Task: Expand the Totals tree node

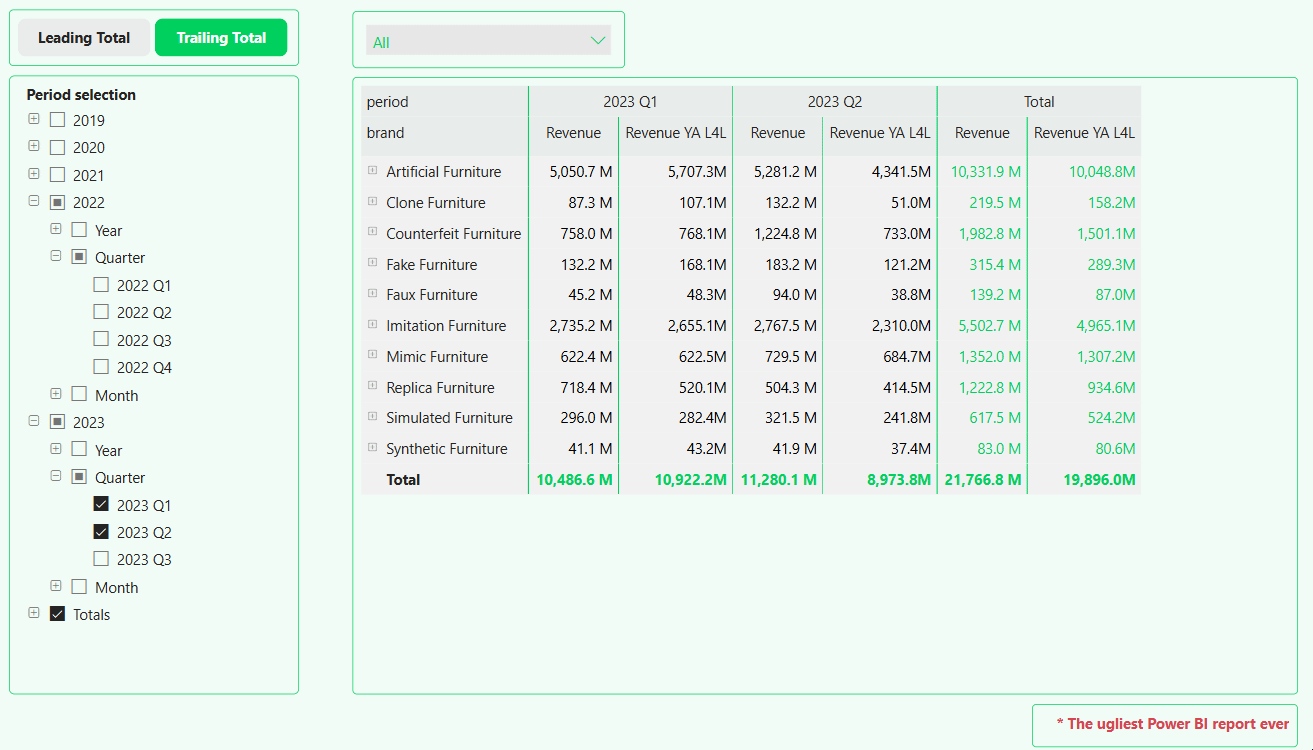Action: pos(34,613)
